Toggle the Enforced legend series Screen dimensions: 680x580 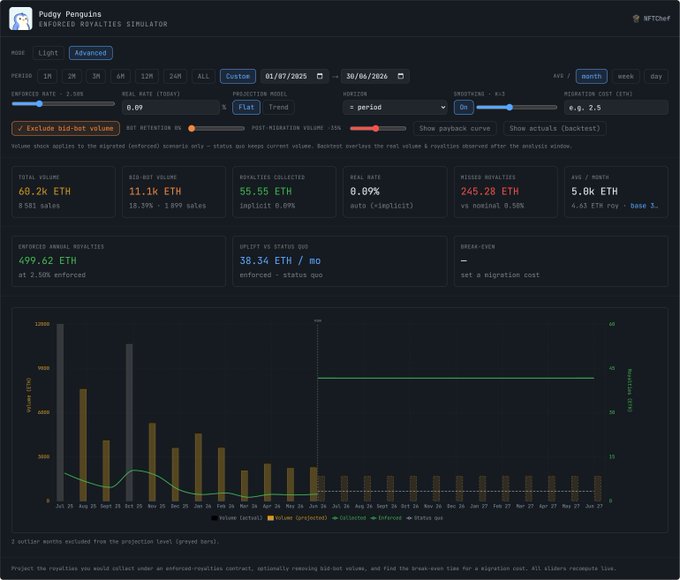pyautogui.click(x=386, y=518)
